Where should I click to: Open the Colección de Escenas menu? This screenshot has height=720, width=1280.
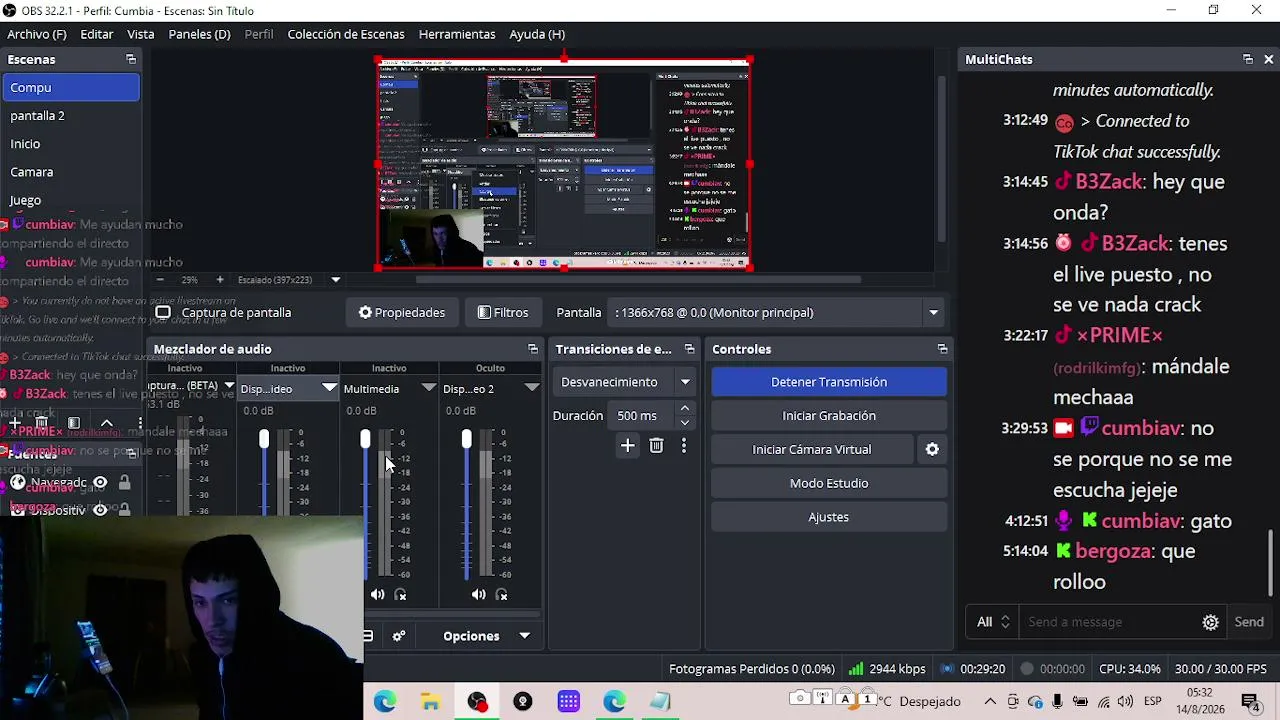346,34
